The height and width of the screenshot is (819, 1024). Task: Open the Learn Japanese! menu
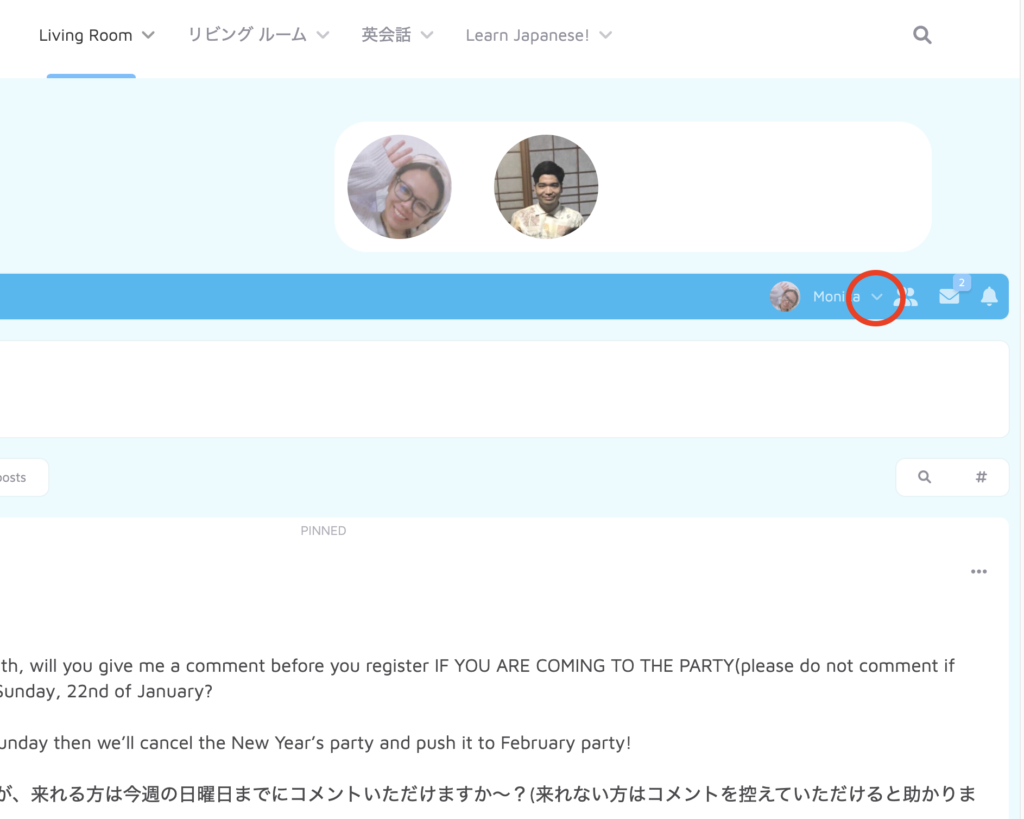[x=527, y=35]
